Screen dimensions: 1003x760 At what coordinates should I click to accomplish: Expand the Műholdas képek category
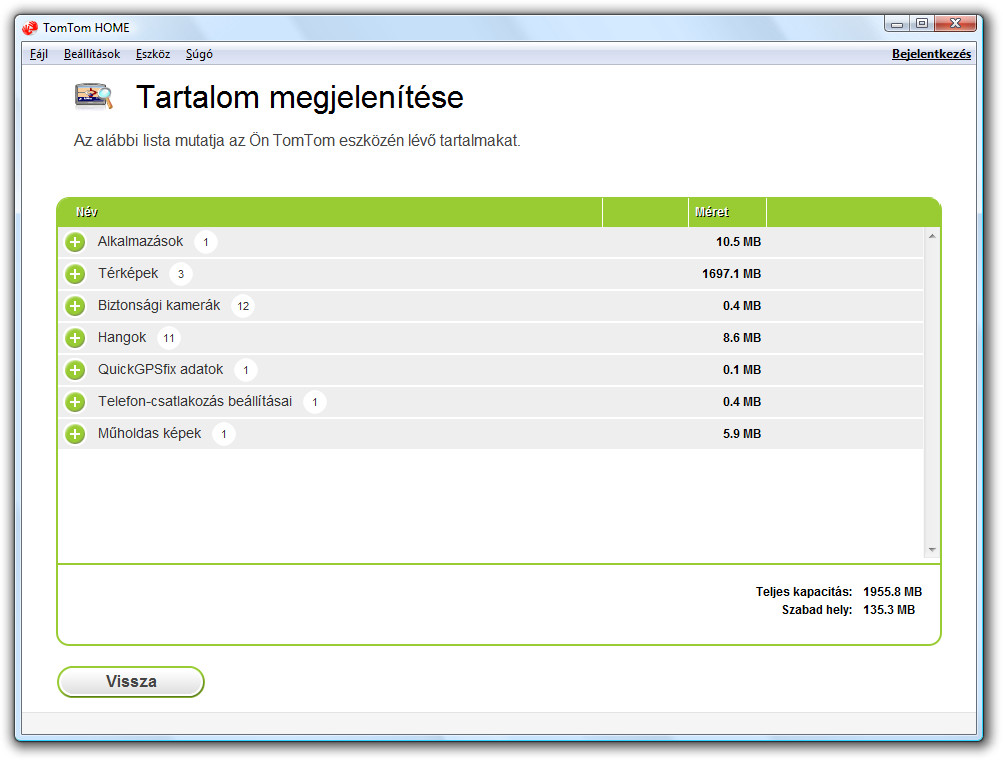(75, 434)
